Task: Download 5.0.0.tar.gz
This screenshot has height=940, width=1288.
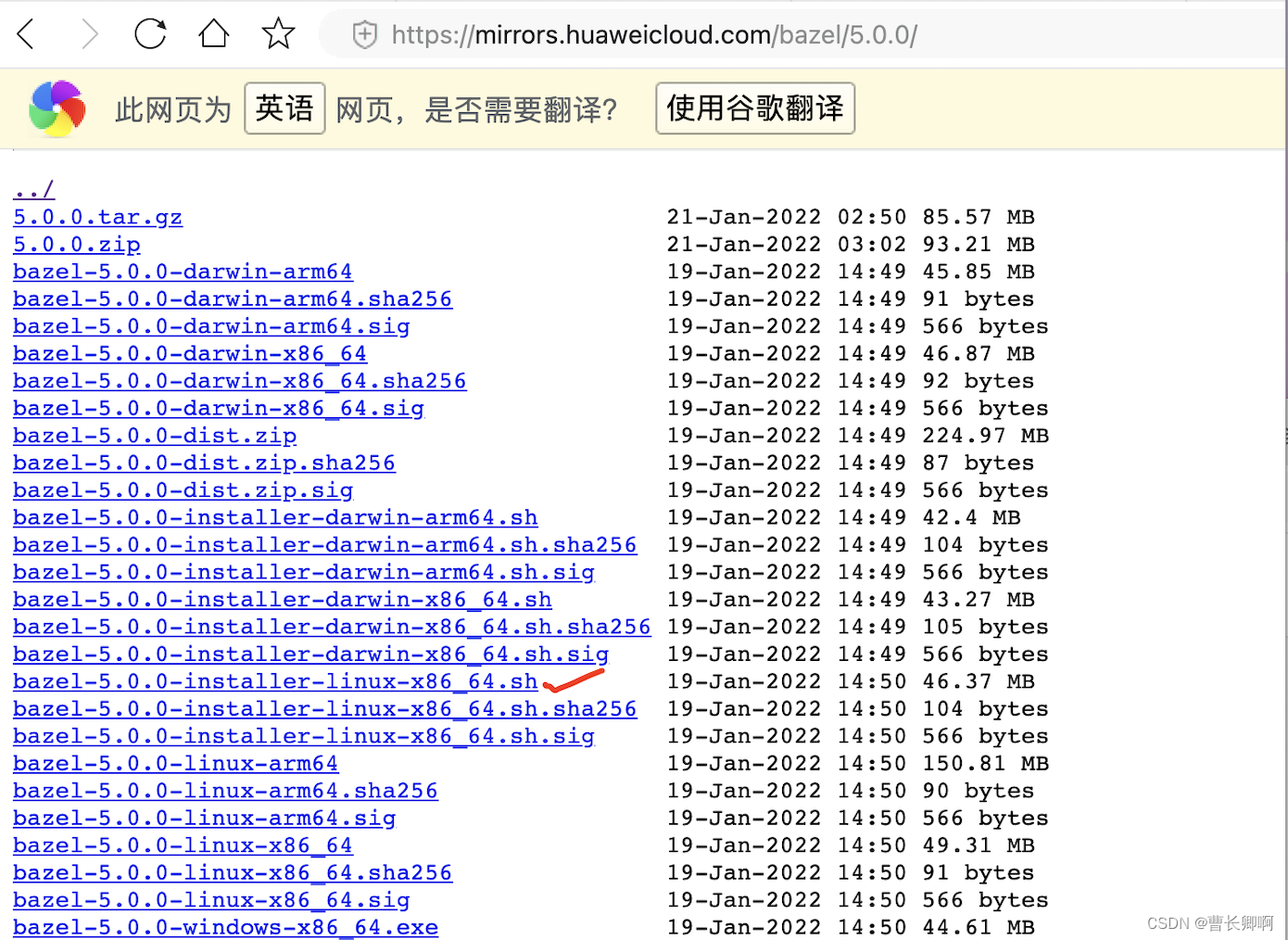Action: point(97,217)
